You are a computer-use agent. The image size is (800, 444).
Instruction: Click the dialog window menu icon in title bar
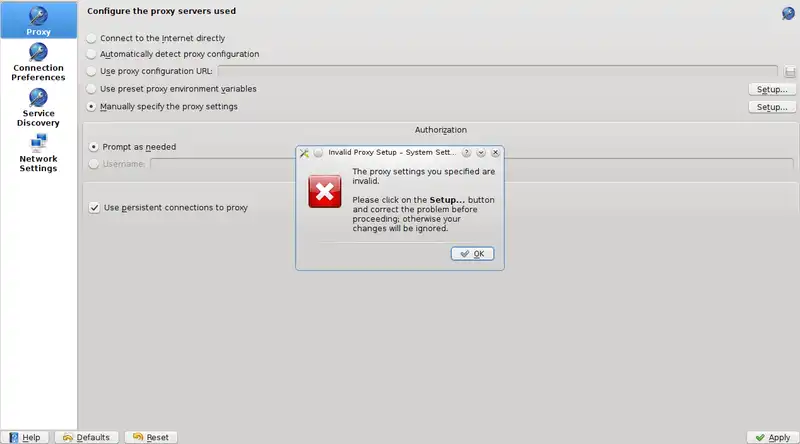pyautogui.click(x=304, y=153)
